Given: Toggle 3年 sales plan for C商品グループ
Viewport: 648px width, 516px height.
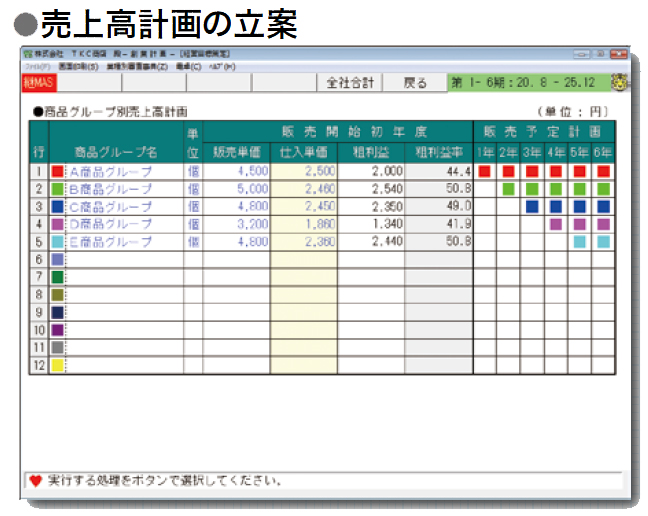Looking at the screenshot, I should pos(532,206).
